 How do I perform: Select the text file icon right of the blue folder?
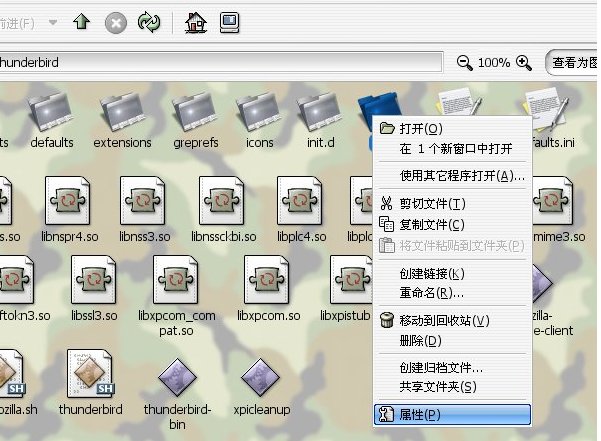pyautogui.click(x=457, y=102)
